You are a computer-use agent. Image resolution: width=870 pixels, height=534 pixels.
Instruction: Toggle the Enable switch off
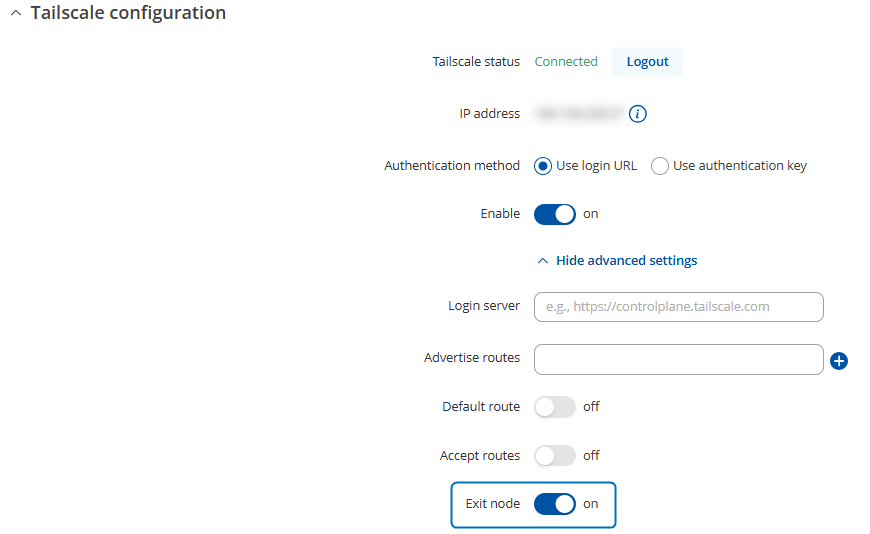[554, 214]
